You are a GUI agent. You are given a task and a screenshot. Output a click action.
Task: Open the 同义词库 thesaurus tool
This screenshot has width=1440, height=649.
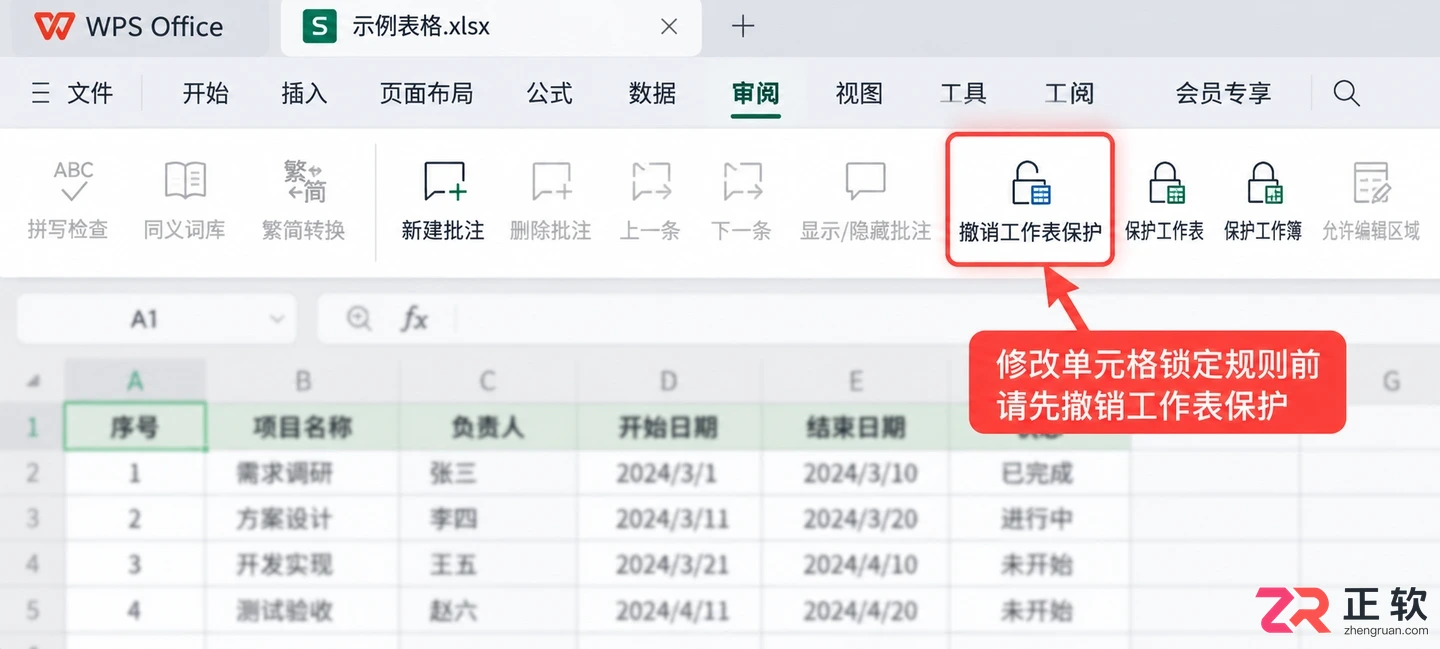pyautogui.click(x=185, y=201)
